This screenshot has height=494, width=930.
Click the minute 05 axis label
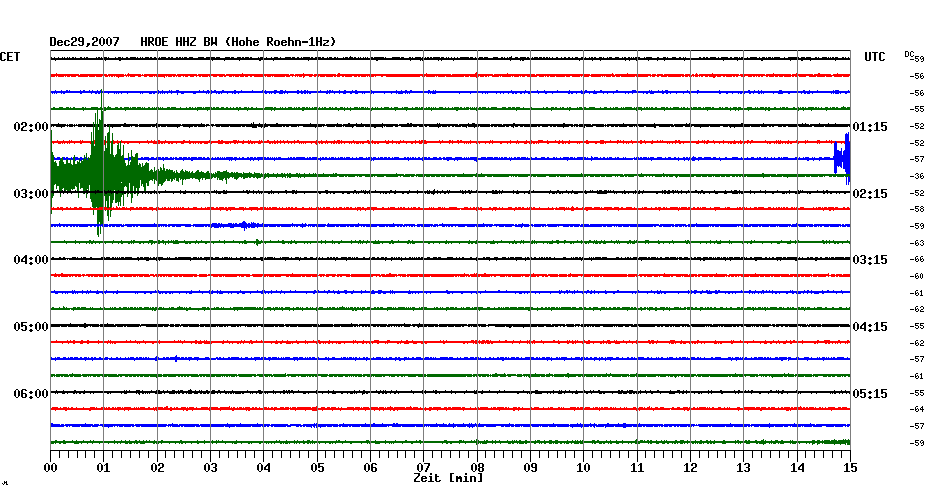317,467
